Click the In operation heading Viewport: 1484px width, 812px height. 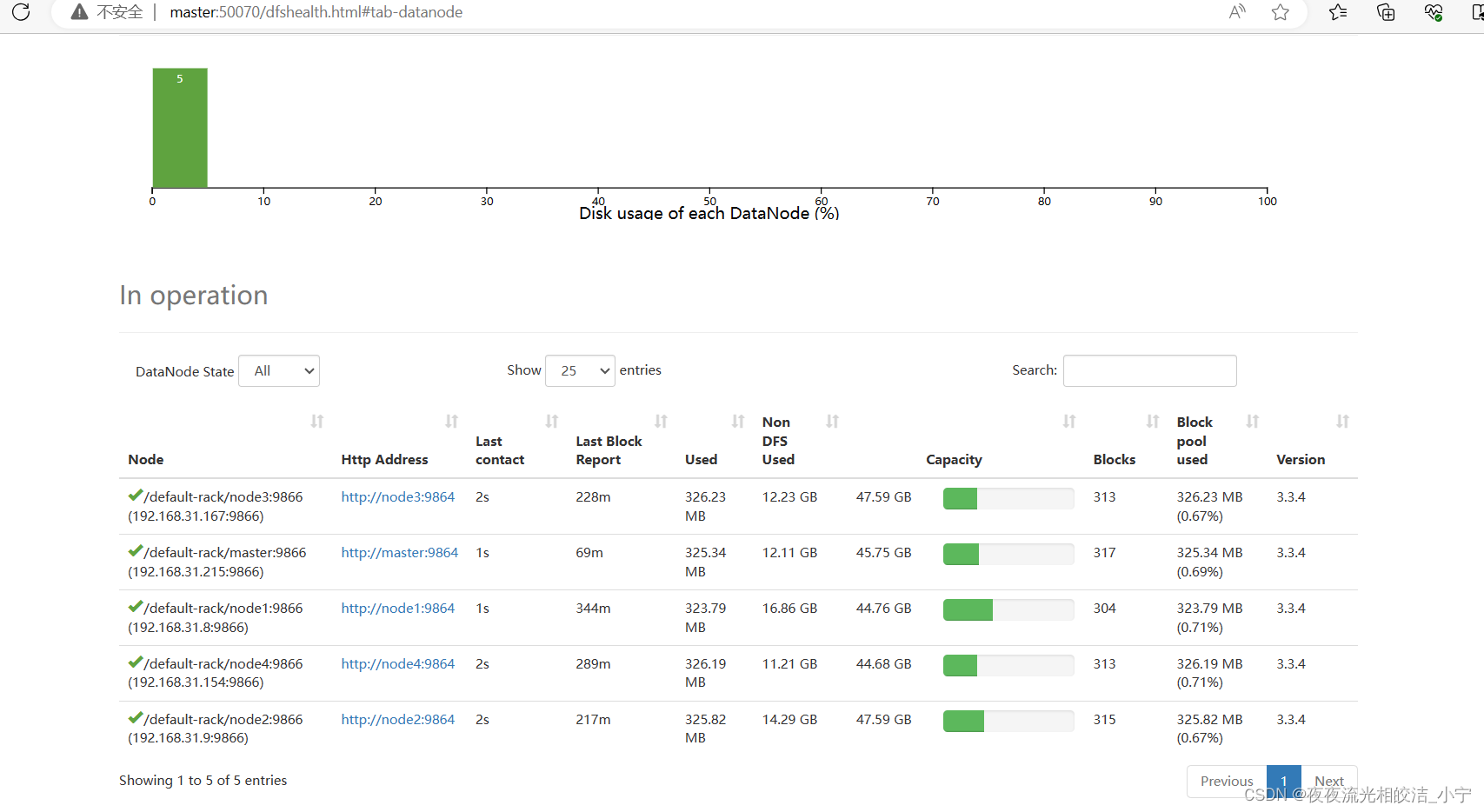coord(194,296)
